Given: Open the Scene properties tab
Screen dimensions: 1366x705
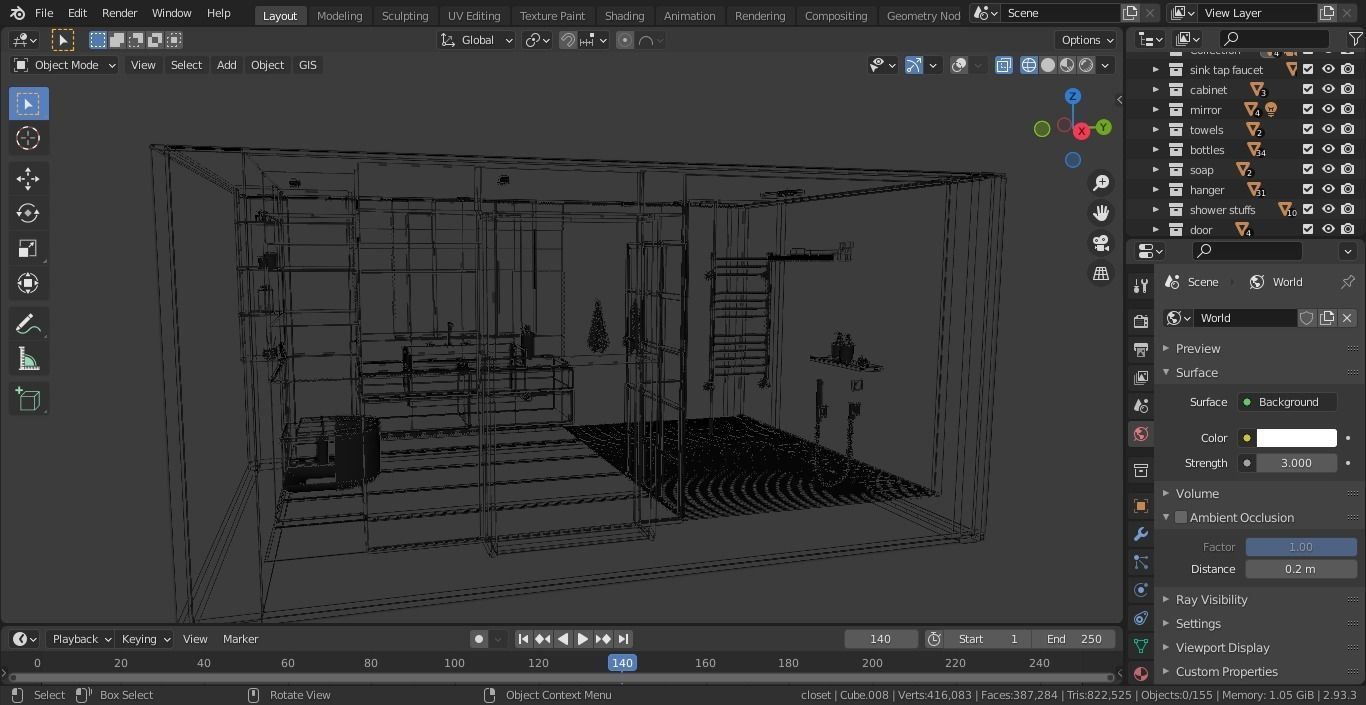Looking at the screenshot, I should pyautogui.click(x=1140, y=406).
